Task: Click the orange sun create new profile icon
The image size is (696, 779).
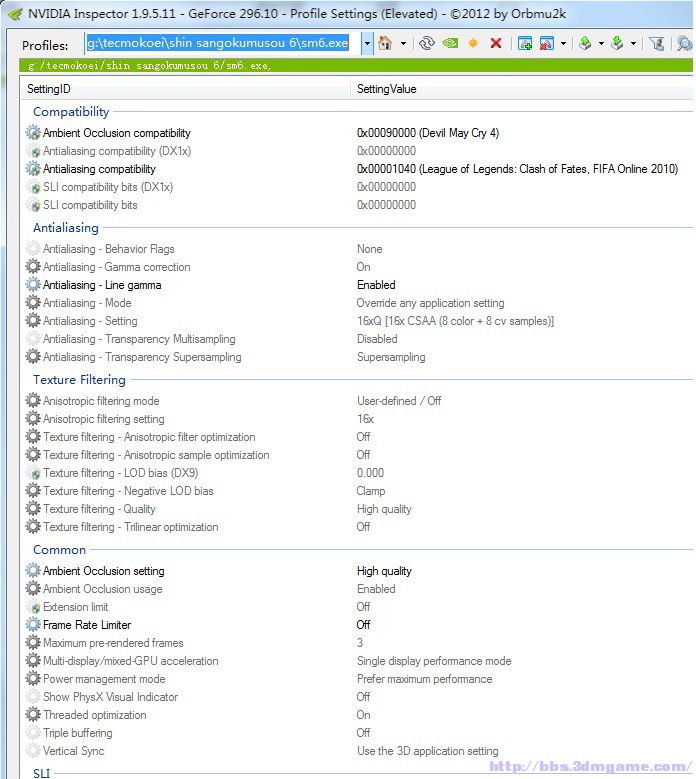Action: [473, 43]
